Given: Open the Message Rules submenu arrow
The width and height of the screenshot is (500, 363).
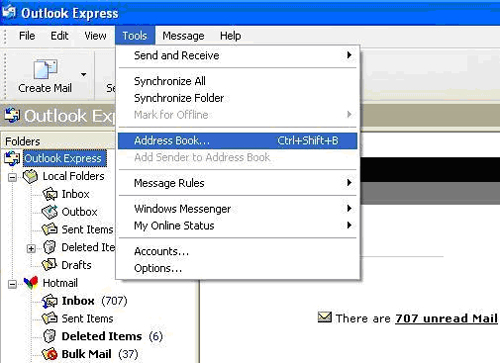Looking at the screenshot, I should pyautogui.click(x=349, y=183).
